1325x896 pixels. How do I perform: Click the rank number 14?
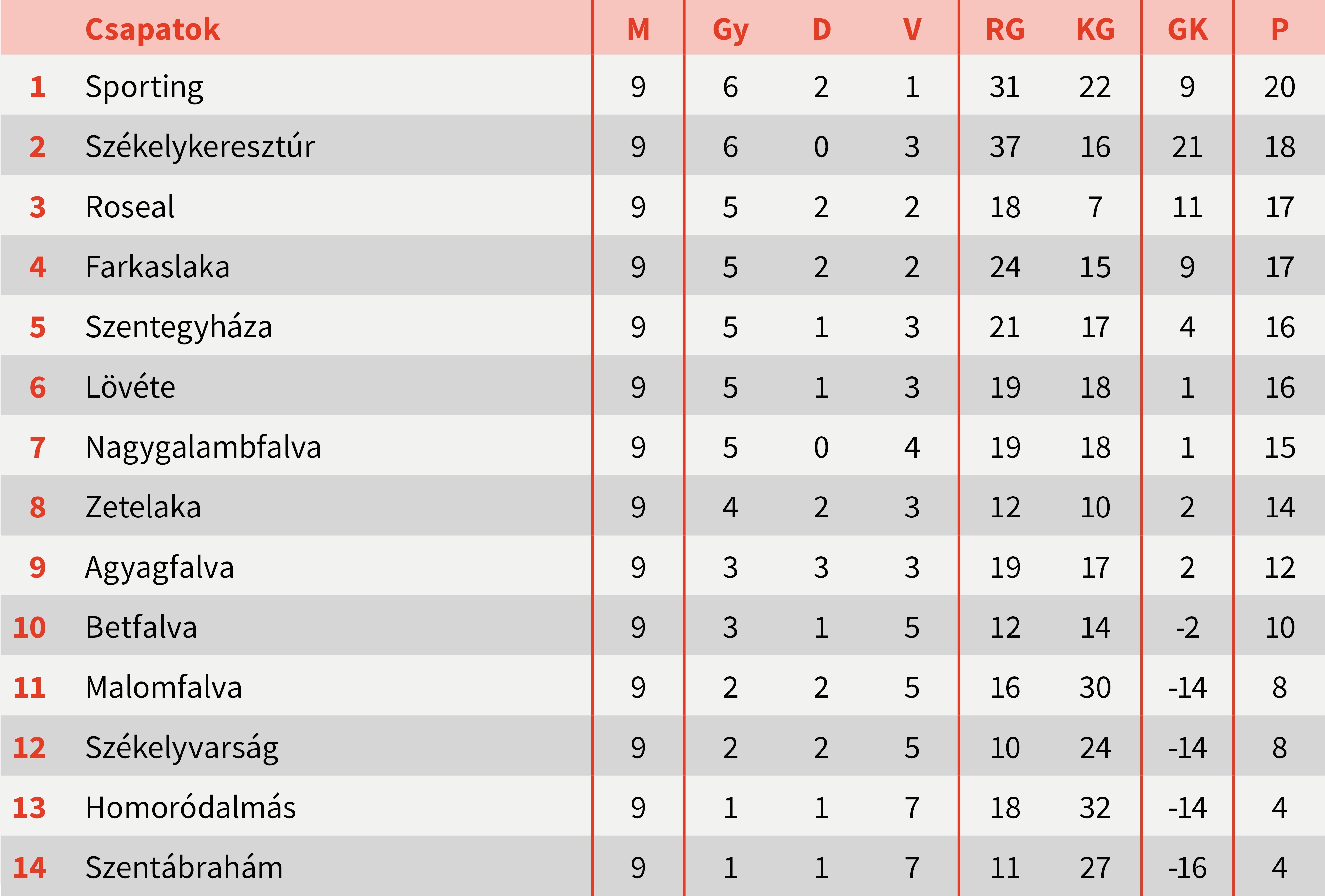29,867
